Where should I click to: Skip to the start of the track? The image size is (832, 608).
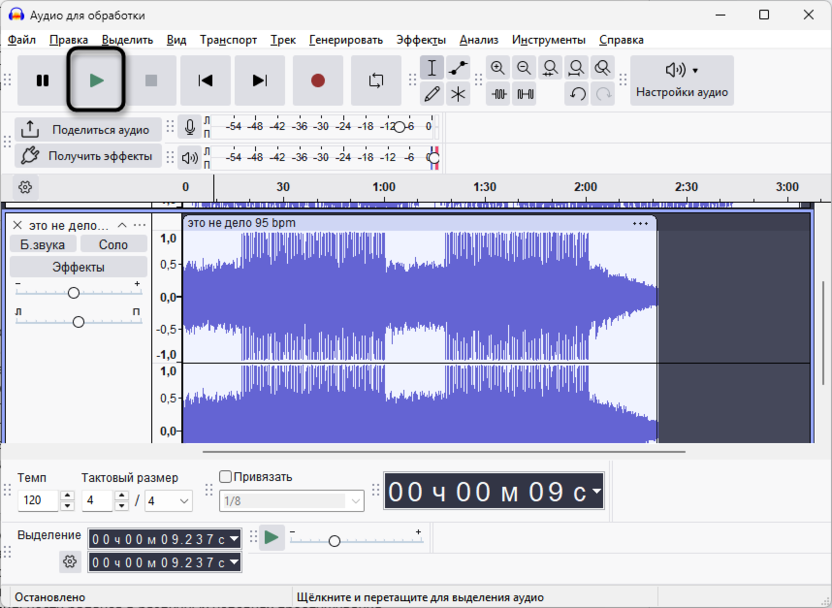pyautogui.click(x=205, y=80)
